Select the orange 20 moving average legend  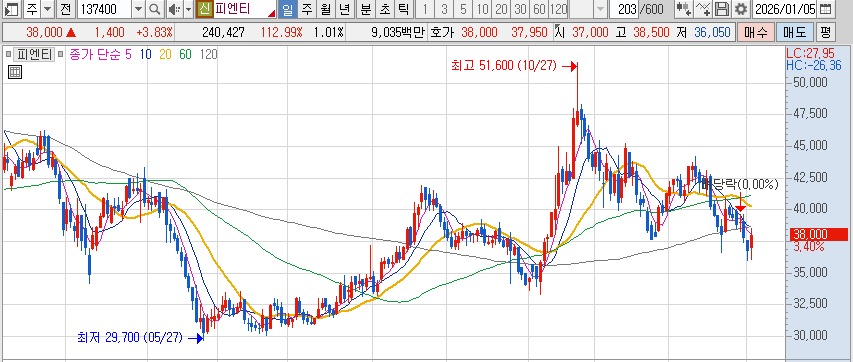(165, 54)
